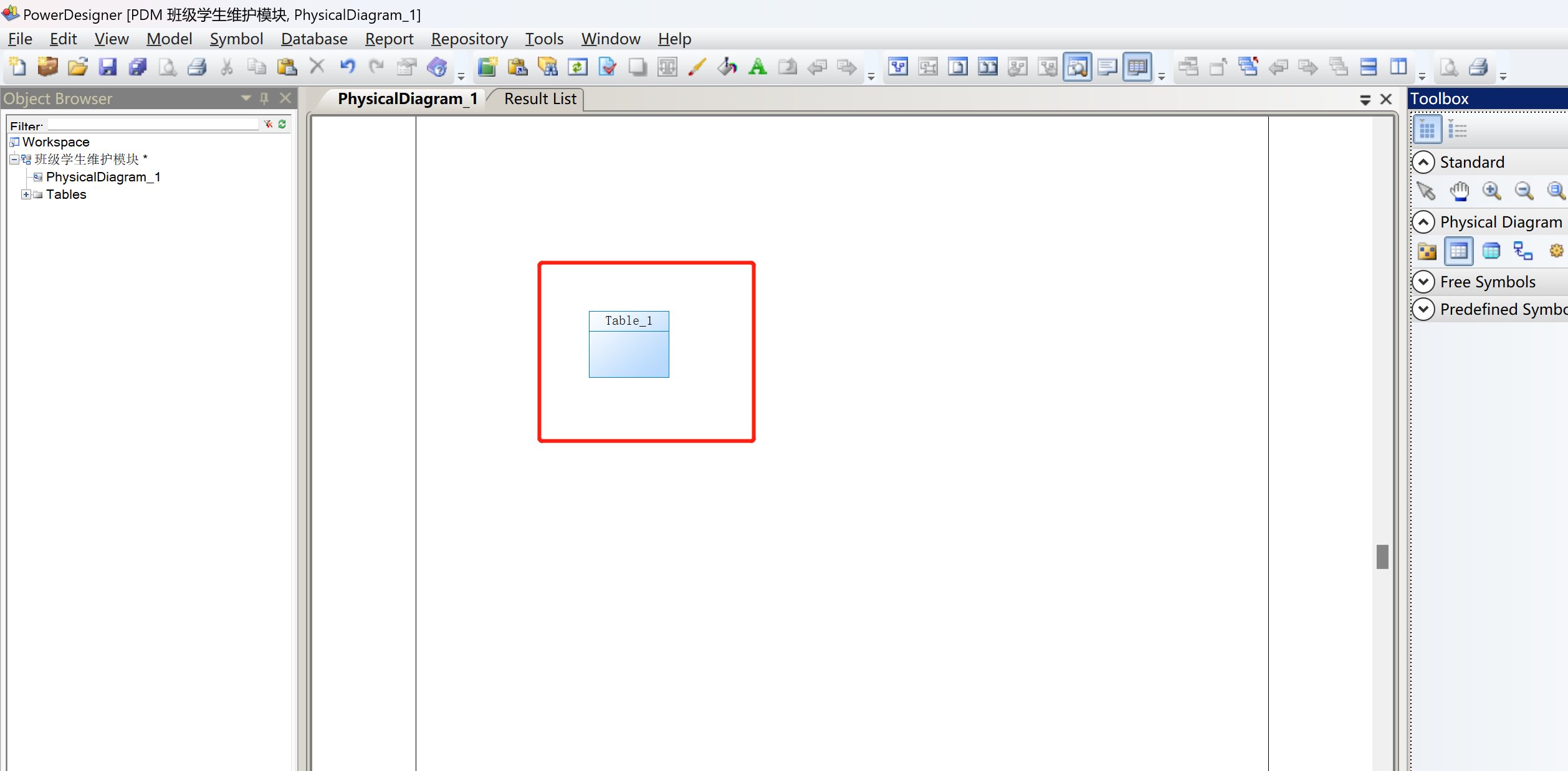Select the Table tool in Toolbox
1568x771 pixels.
tap(1458, 251)
